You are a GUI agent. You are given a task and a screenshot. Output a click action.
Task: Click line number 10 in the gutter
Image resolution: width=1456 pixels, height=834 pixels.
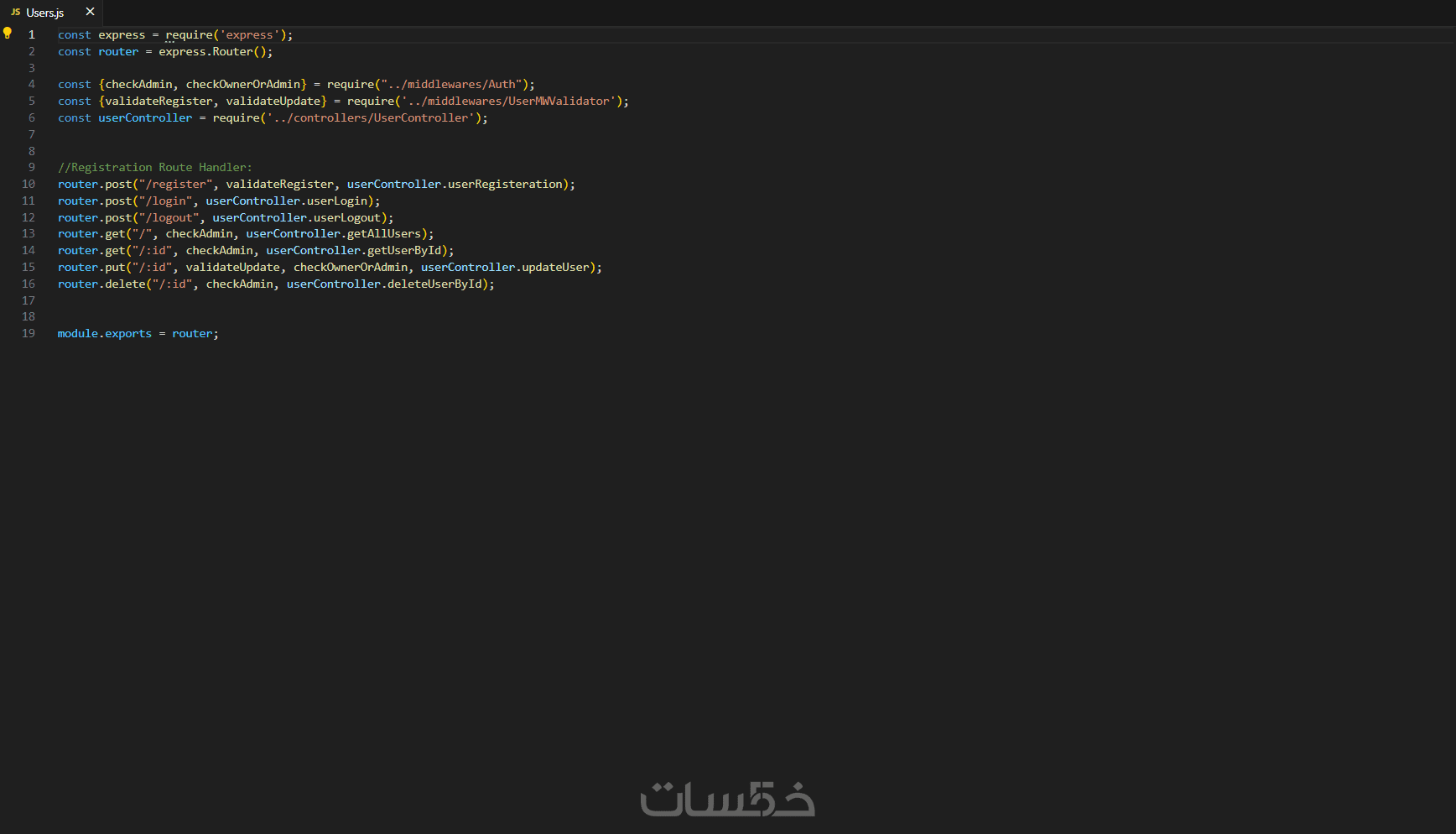click(x=29, y=185)
